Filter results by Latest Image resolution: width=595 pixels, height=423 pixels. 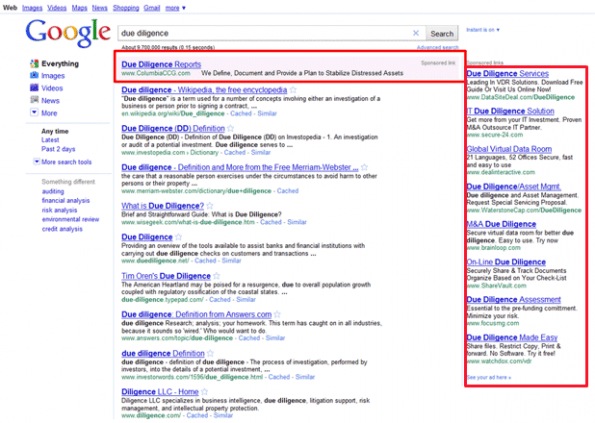coord(50,140)
